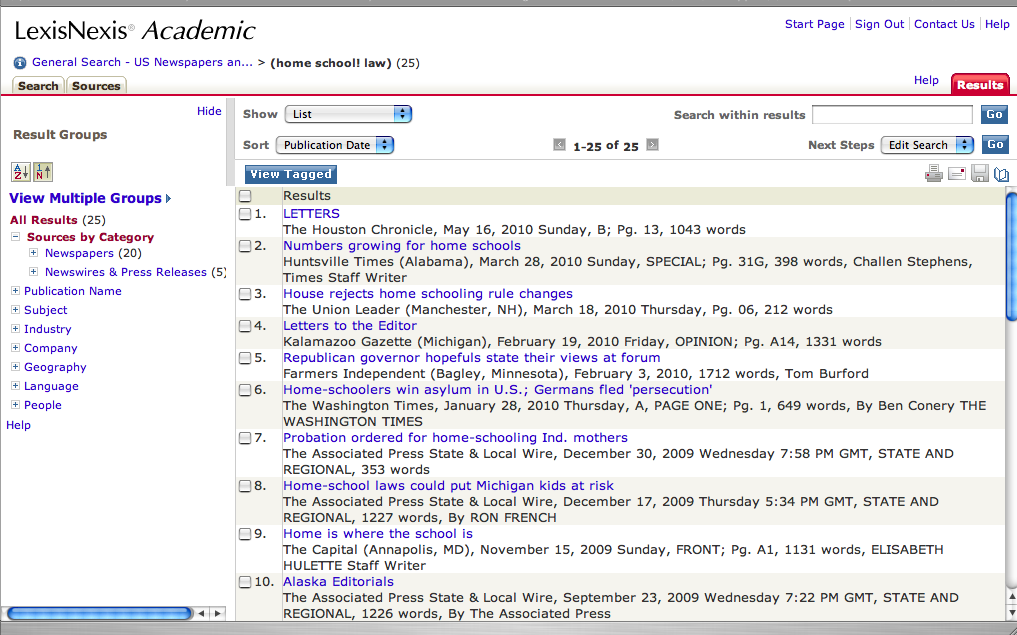Sort result groups alphabetically with A-Z icon
Image resolution: width=1017 pixels, height=635 pixels.
click(x=21, y=172)
